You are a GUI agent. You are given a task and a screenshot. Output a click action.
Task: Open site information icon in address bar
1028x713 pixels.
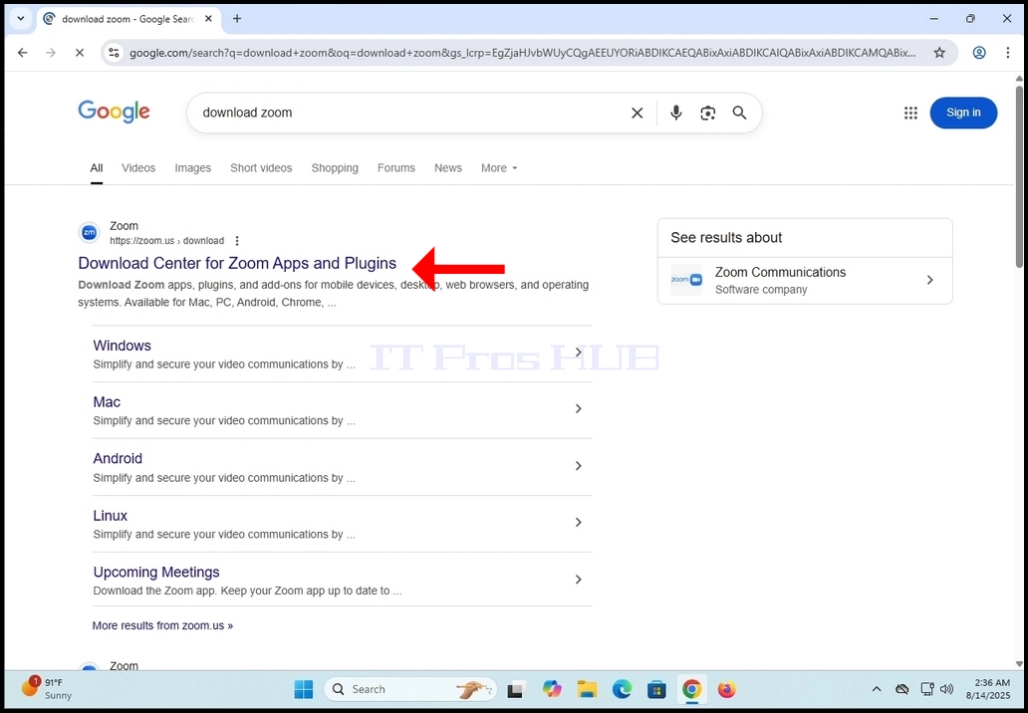click(x=113, y=52)
